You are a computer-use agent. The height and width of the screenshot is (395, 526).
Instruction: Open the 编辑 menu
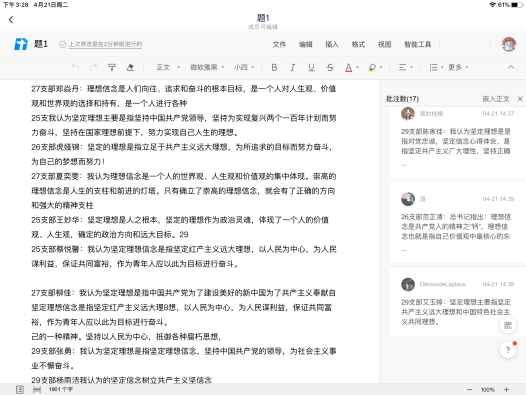(306, 44)
